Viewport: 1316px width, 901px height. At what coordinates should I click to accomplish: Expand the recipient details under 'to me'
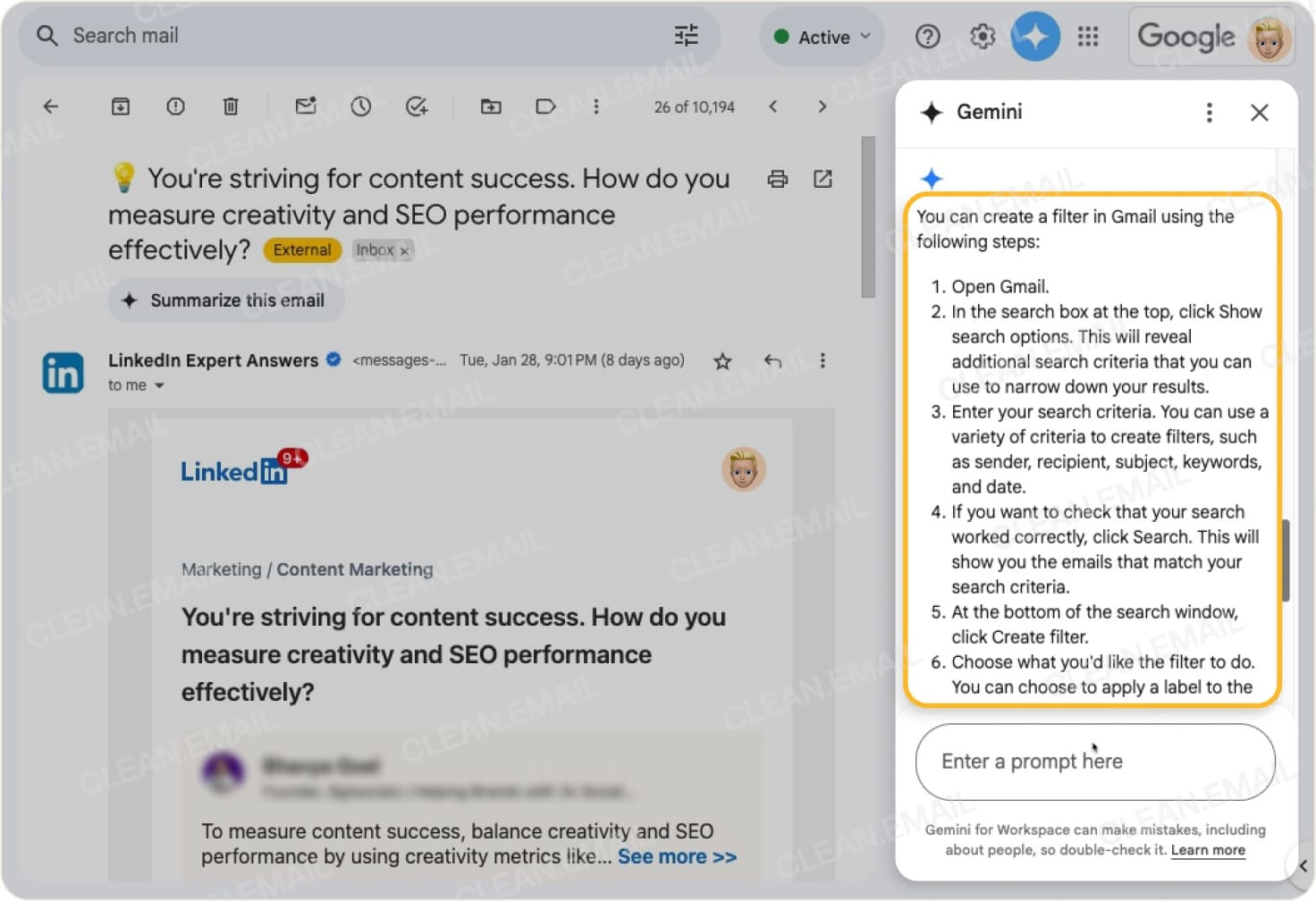(x=160, y=385)
